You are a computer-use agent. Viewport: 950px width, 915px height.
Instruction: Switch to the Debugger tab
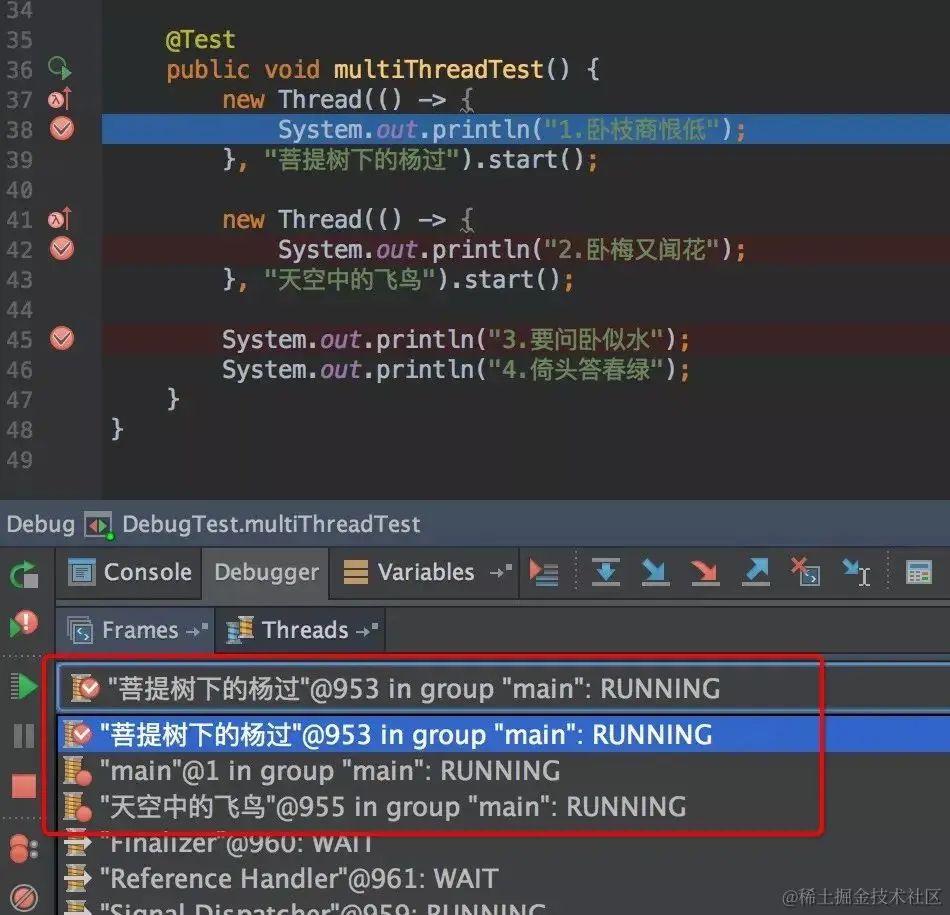[266, 572]
